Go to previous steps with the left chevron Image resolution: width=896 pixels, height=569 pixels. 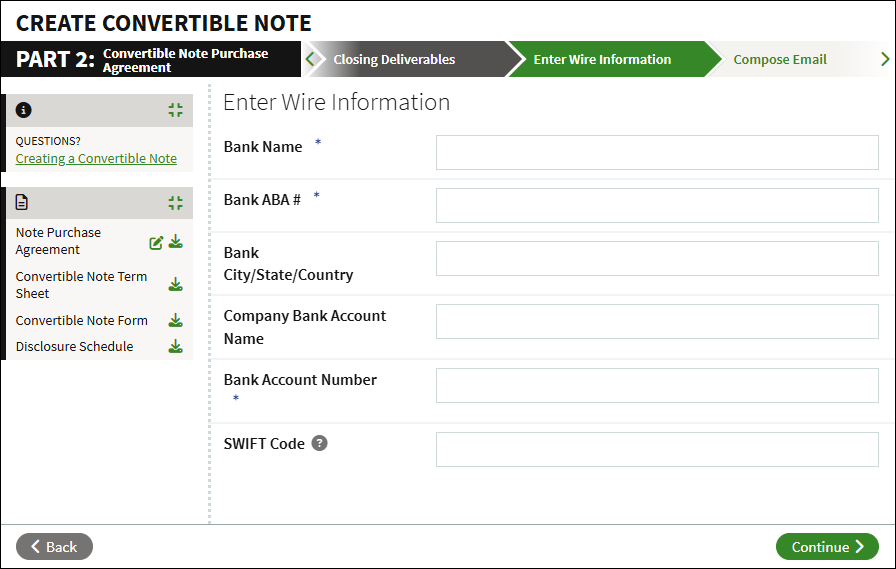click(x=310, y=59)
